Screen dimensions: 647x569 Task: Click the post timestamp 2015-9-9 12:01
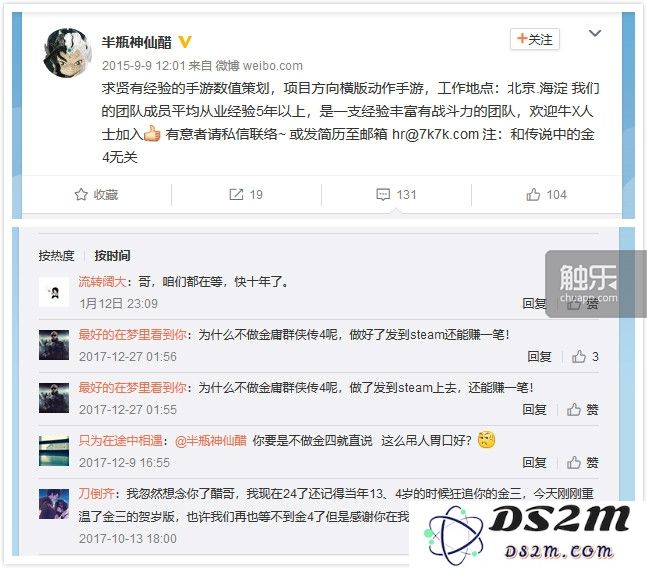[x=143, y=66]
